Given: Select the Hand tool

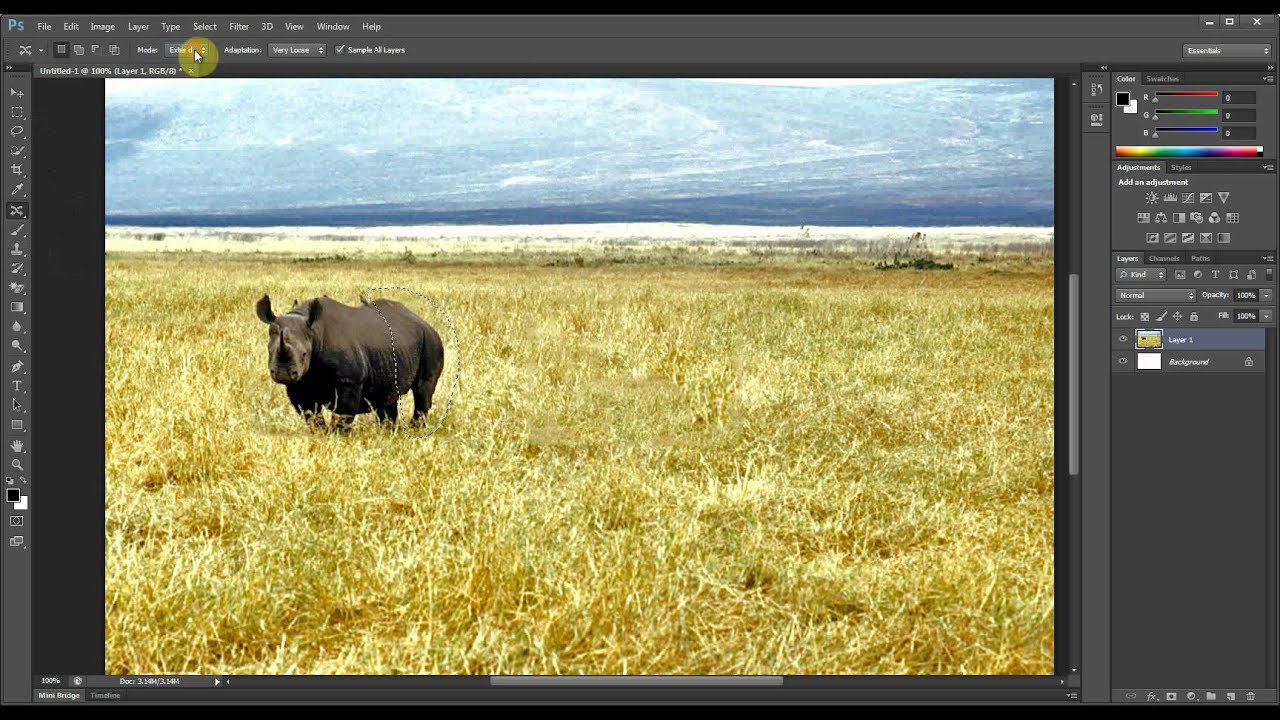Looking at the screenshot, I should [17, 446].
